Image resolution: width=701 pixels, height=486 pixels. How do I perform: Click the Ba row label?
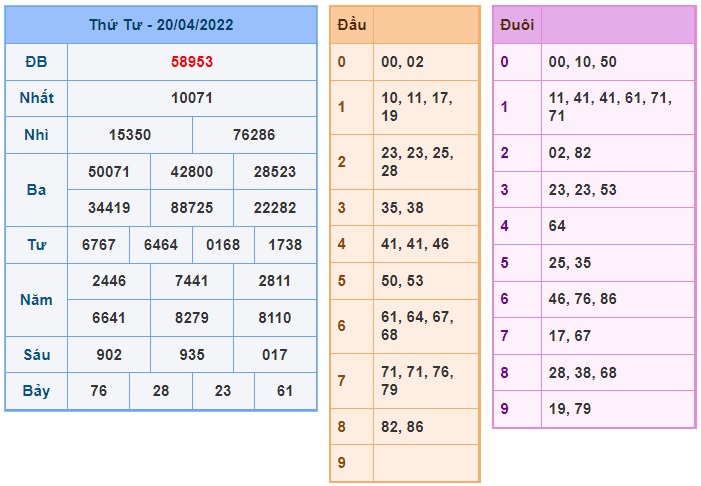(36, 190)
